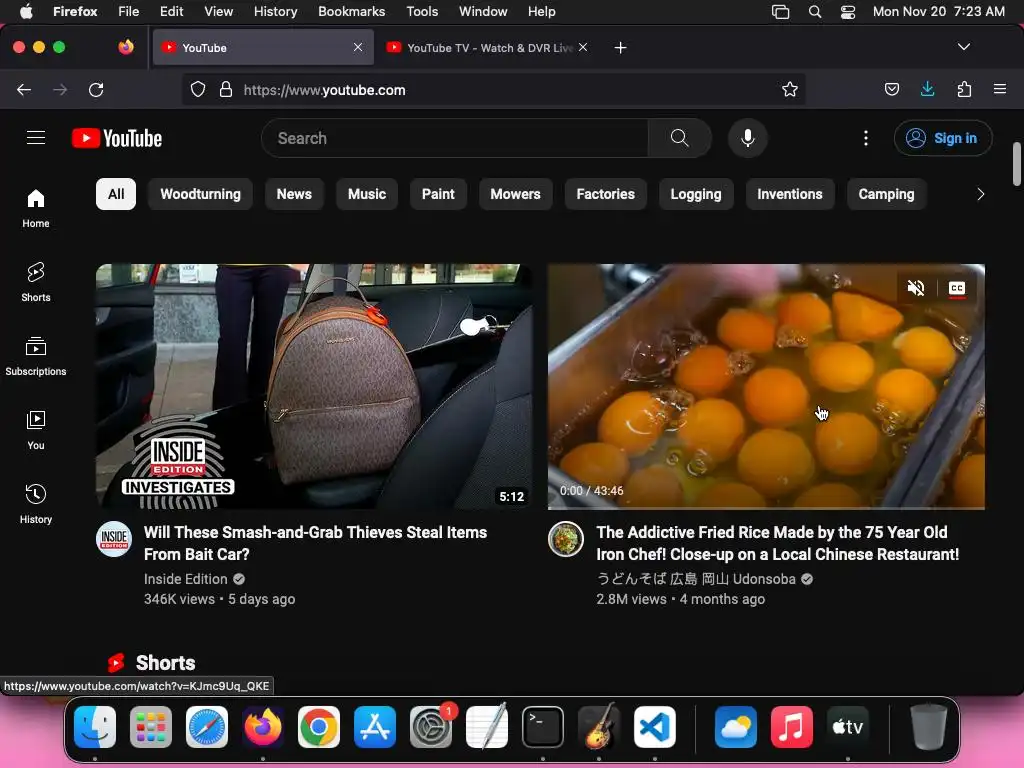Open the You section in sidebar
1024x768 pixels.
36,430
